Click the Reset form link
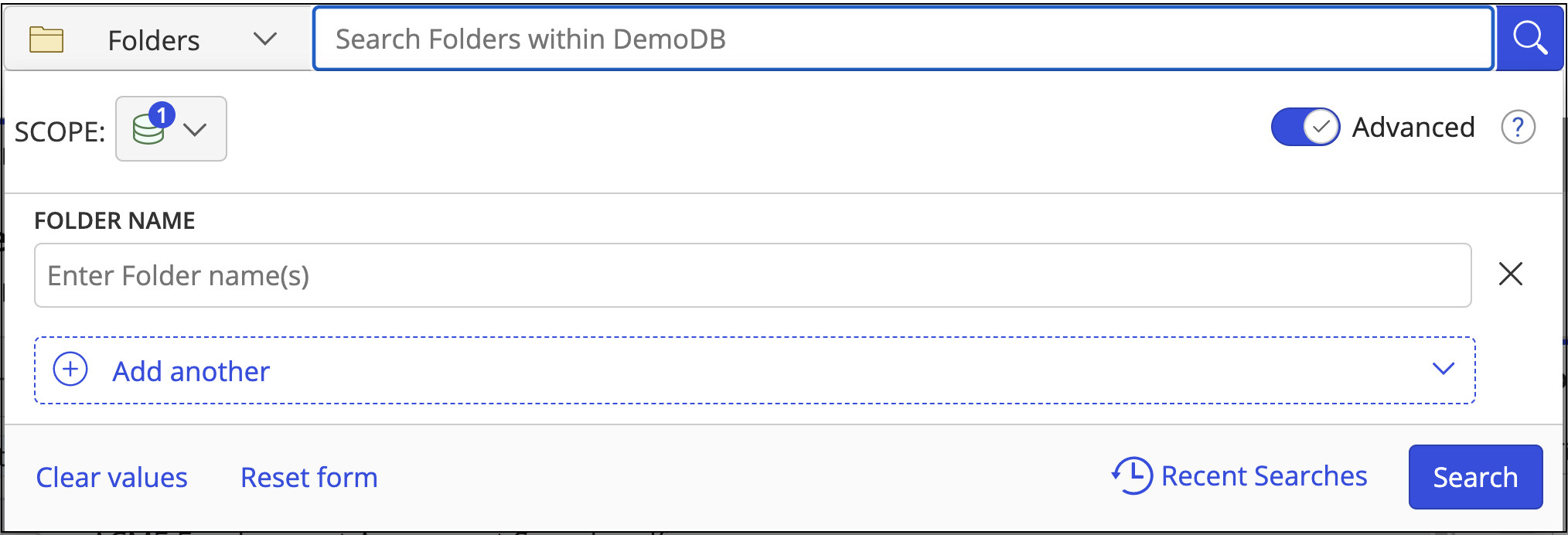The image size is (1568, 535). point(308,477)
